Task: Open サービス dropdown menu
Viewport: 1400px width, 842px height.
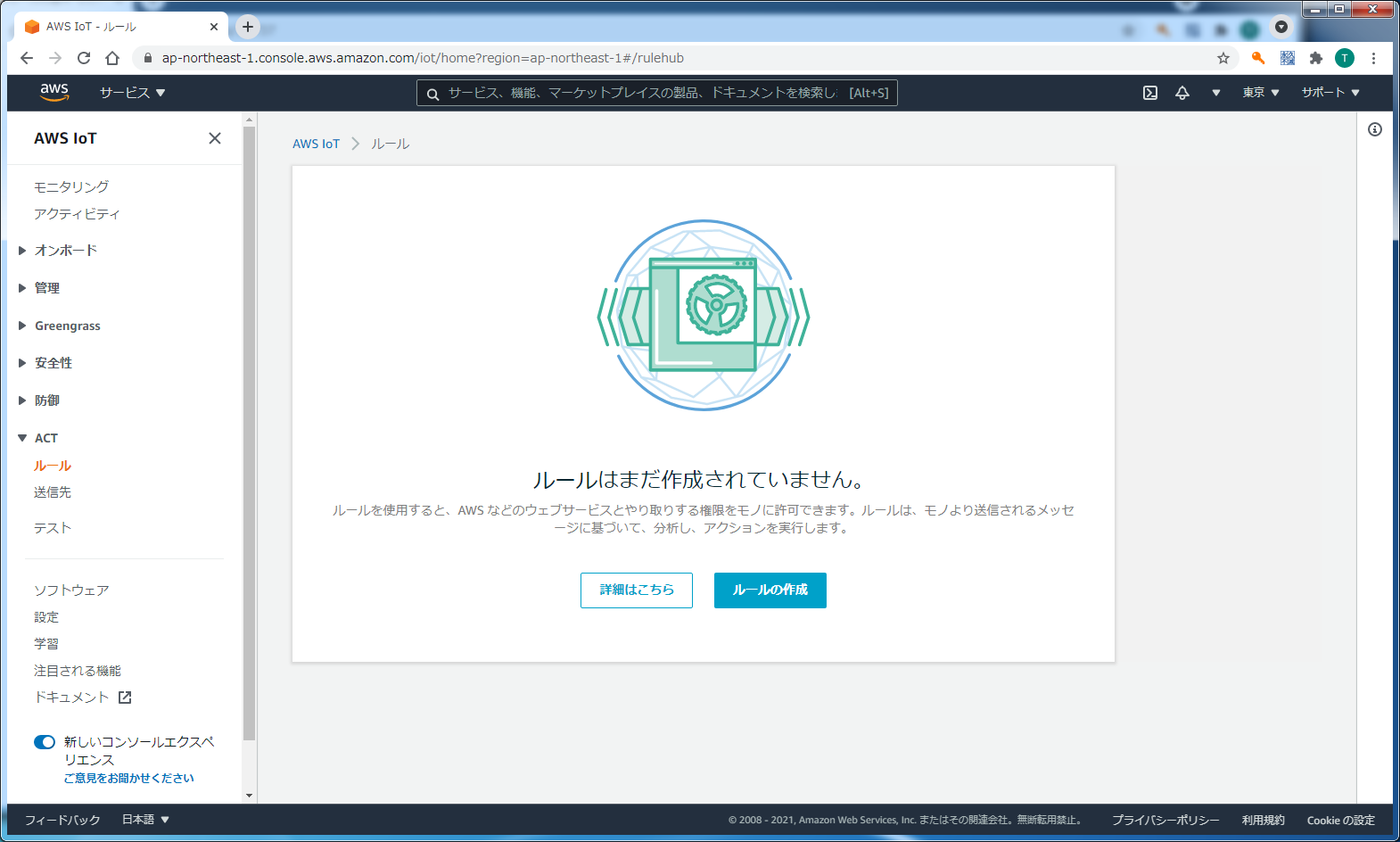Action: tap(132, 93)
